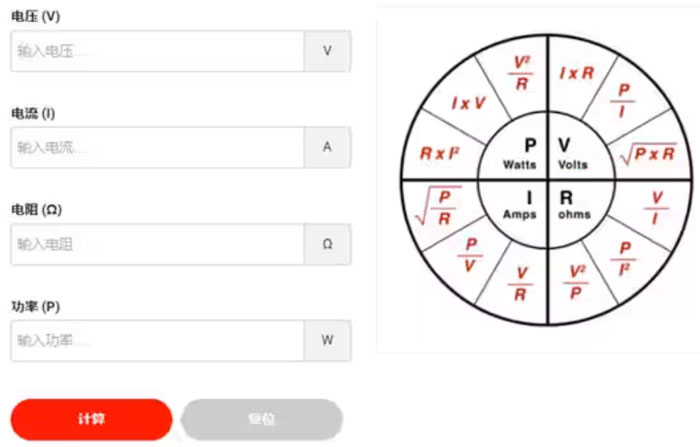The width and height of the screenshot is (700, 447).
Task: Select the resistance (电阻) input box
Action: 157,244
